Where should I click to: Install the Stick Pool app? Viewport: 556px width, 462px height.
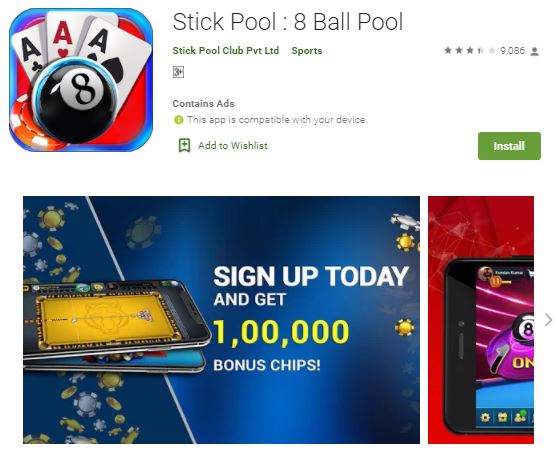click(x=509, y=146)
